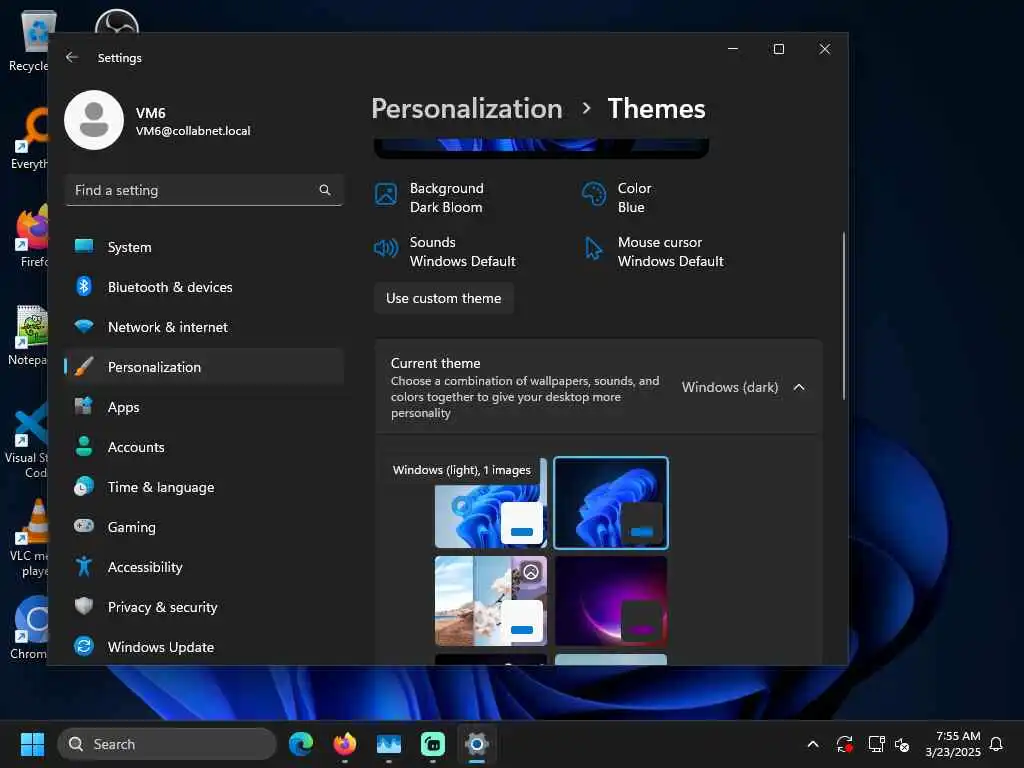Open Windows Update settings
The width and height of the screenshot is (1024, 768).
pos(204,647)
